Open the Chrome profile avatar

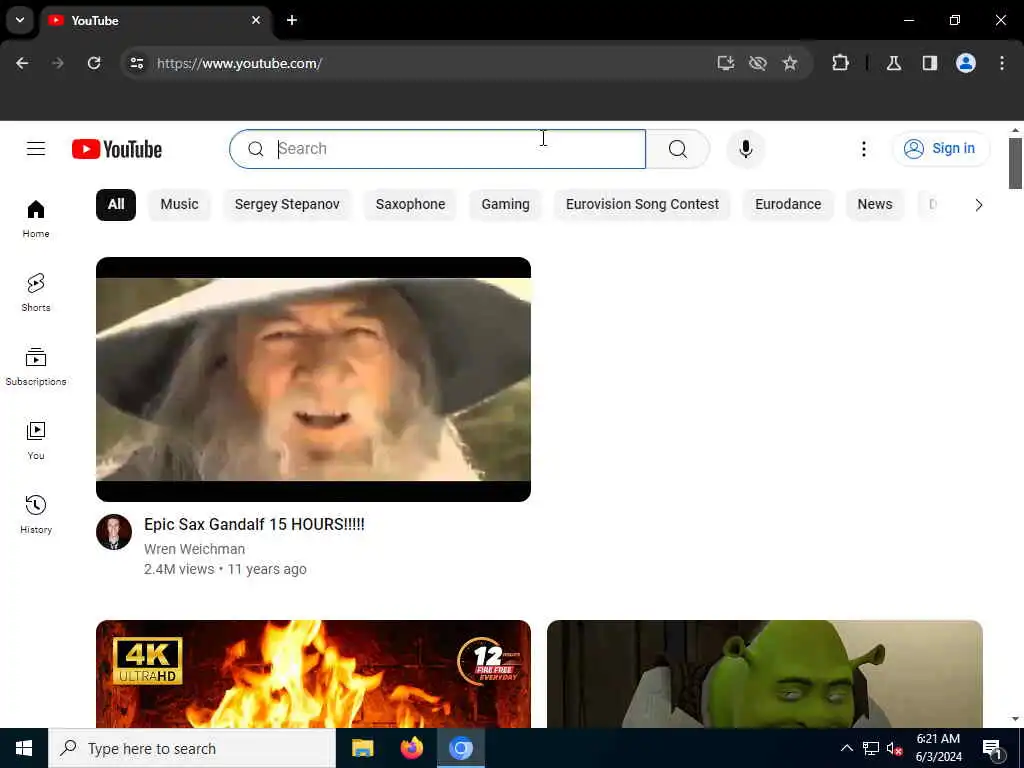[966, 63]
